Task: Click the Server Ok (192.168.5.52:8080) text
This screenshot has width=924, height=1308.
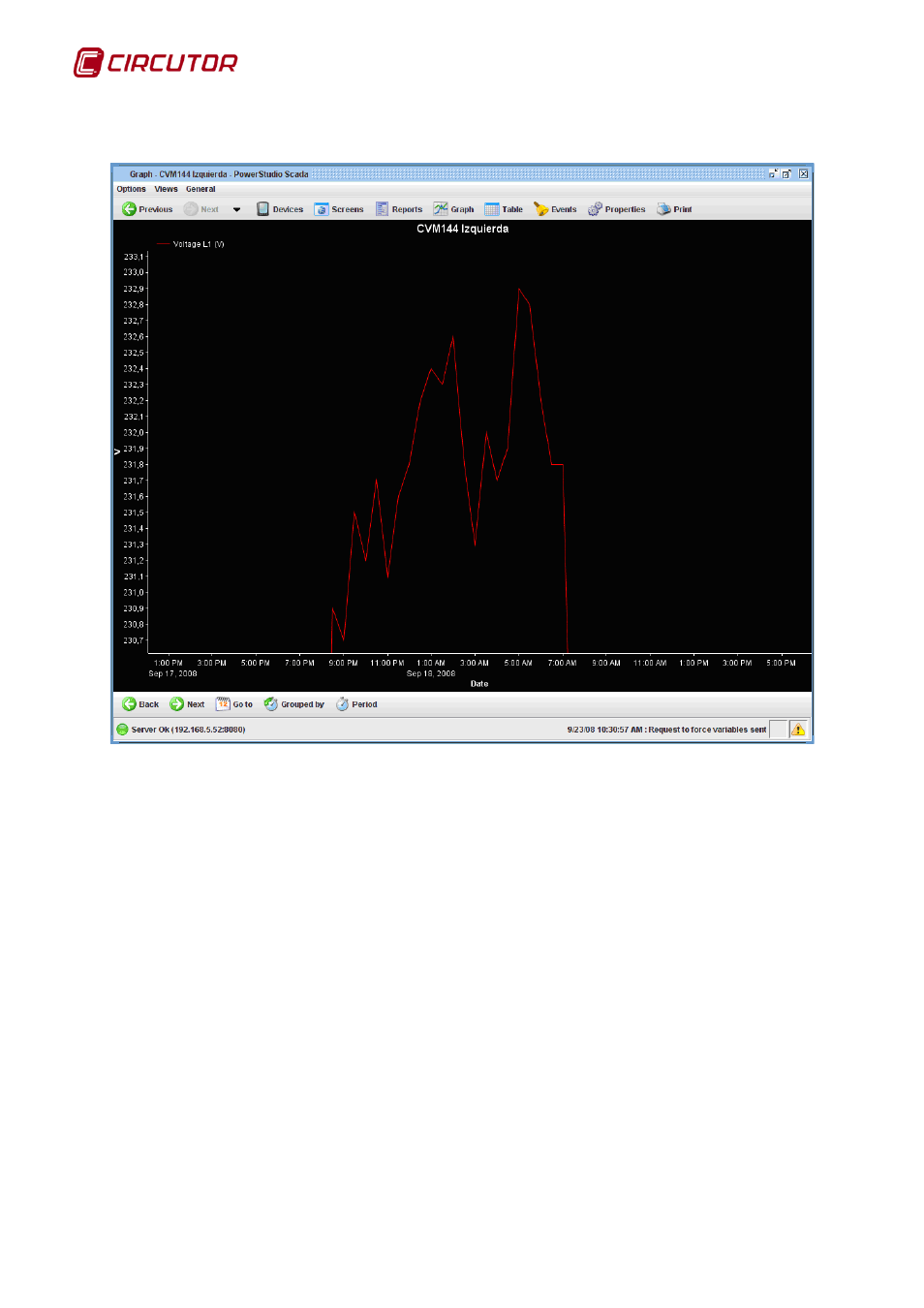Action: [188, 730]
